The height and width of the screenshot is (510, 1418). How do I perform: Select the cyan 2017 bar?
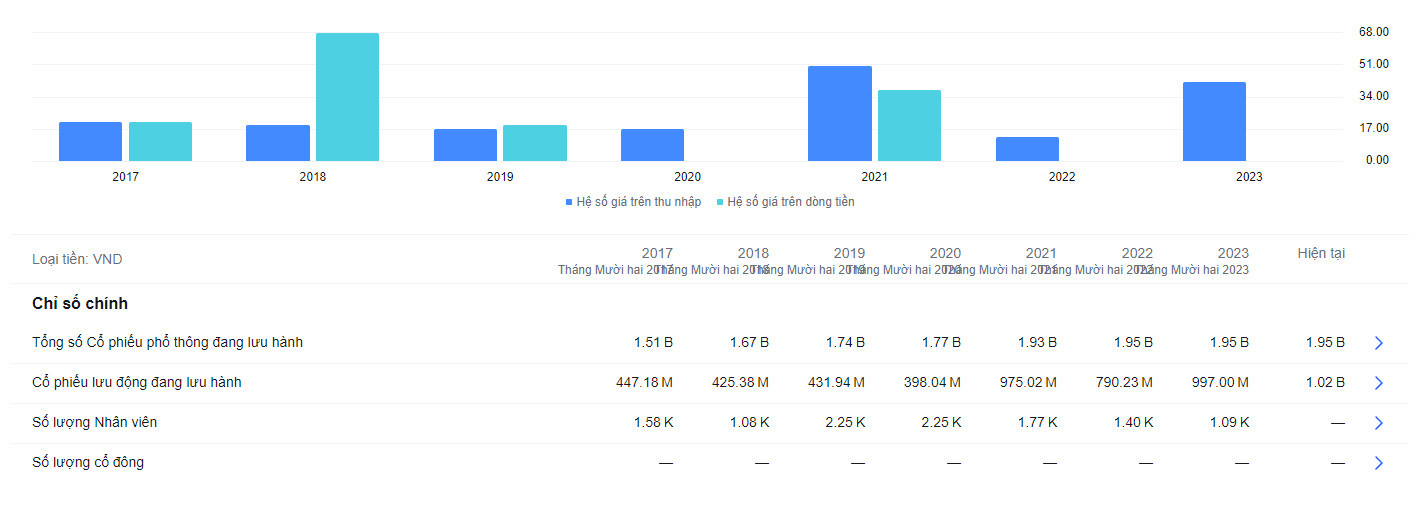tap(160, 142)
